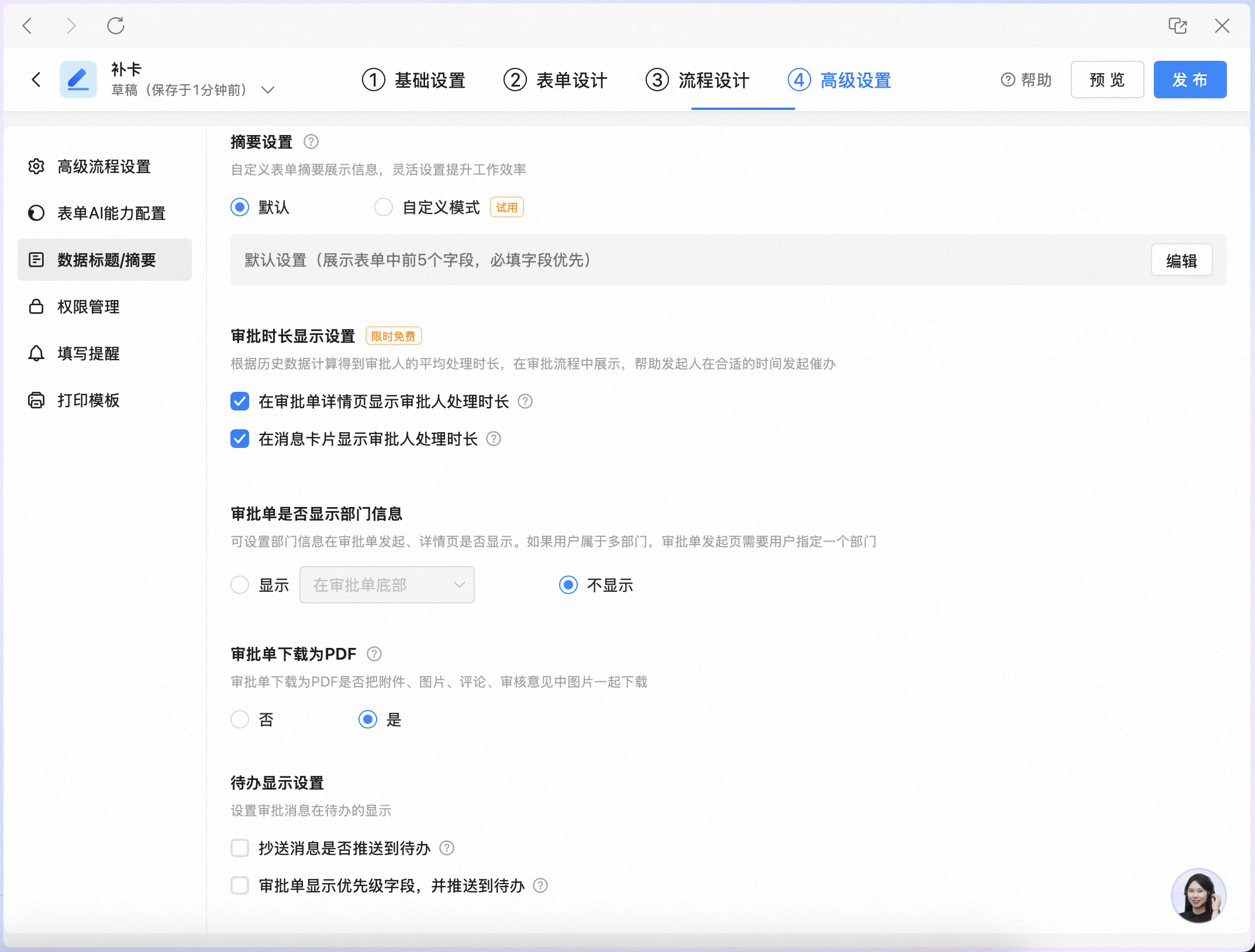Screen dimensions: 1255x952
Task: Click the lock icon for 权限管理
Action: click(x=36, y=306)
